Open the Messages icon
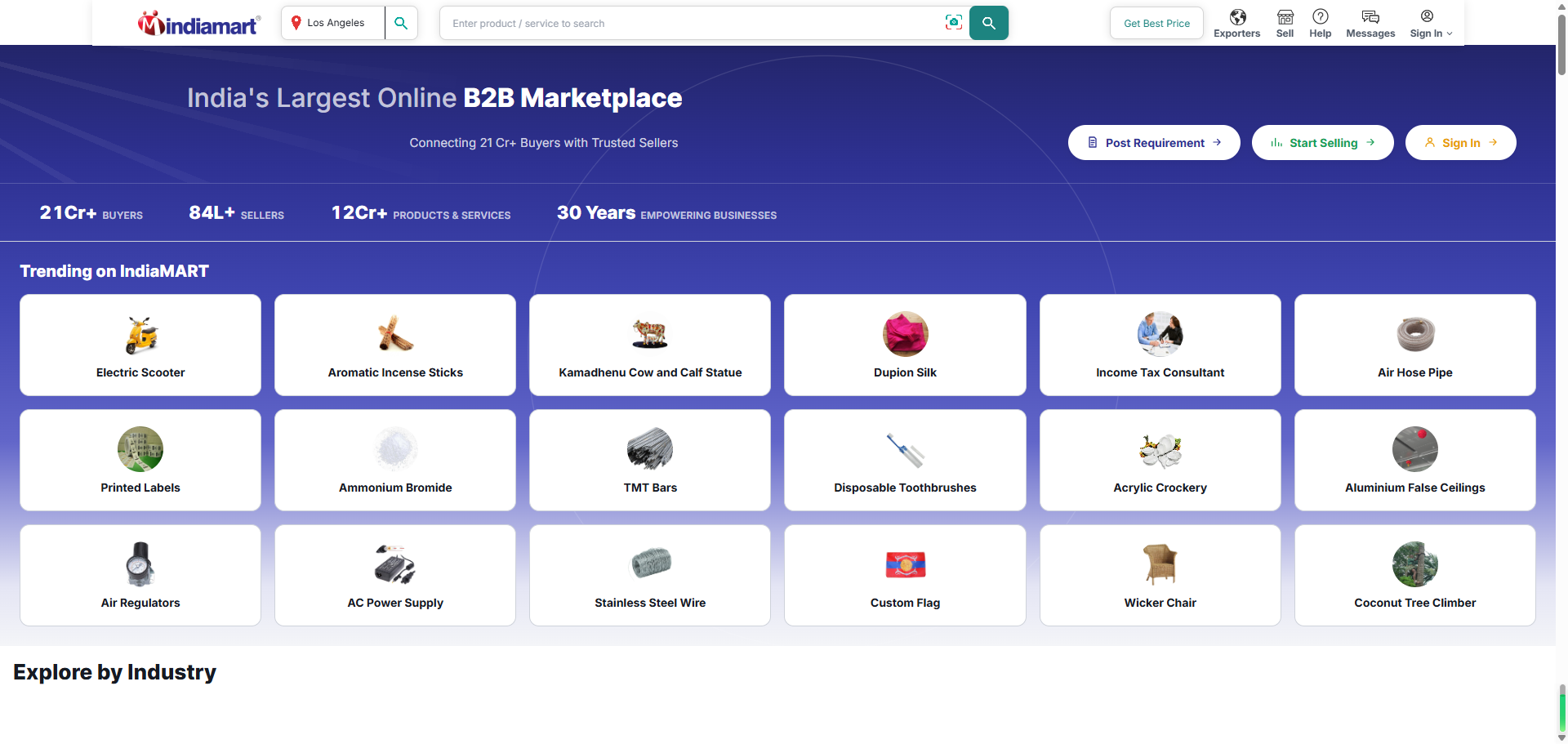 (1370, 17)
